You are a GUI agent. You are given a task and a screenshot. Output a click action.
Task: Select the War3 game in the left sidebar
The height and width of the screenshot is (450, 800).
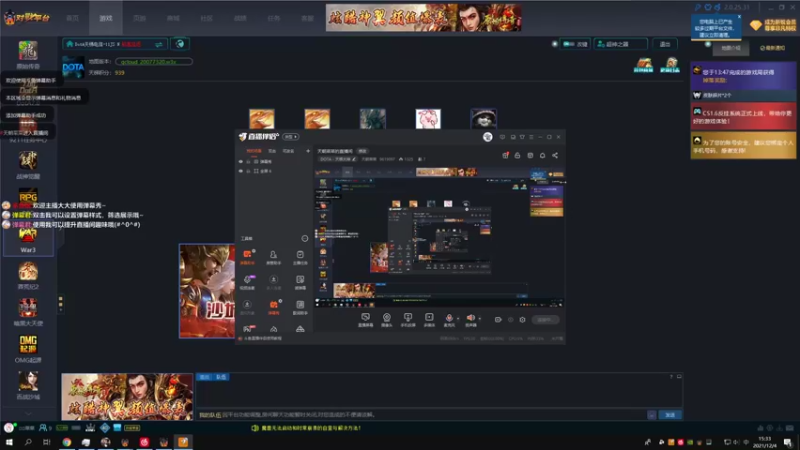click(28, 240)
